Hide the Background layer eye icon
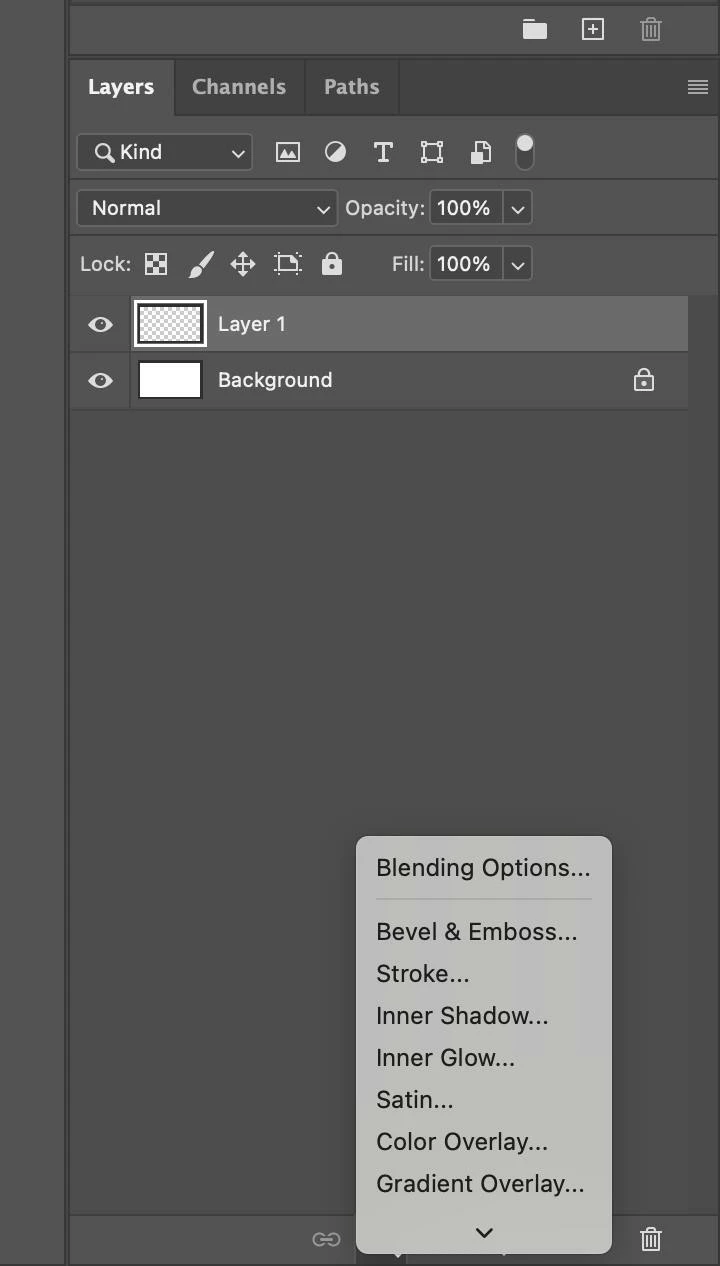The width and height of the screenshot is (720, 1266). pos(100,380)
